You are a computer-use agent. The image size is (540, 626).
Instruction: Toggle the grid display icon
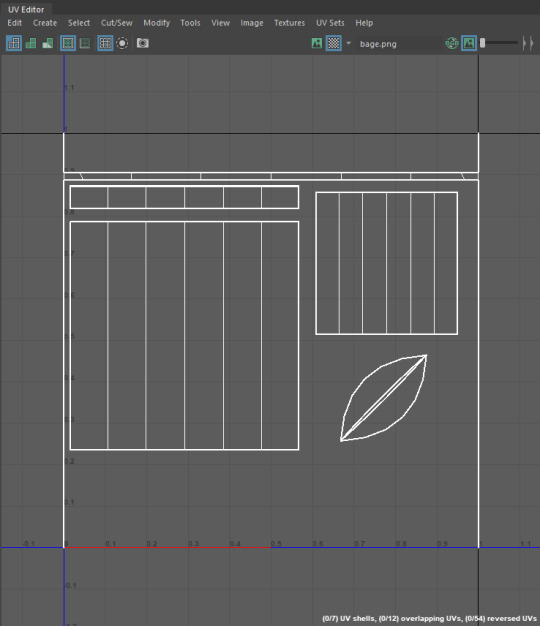pos(105,43)
